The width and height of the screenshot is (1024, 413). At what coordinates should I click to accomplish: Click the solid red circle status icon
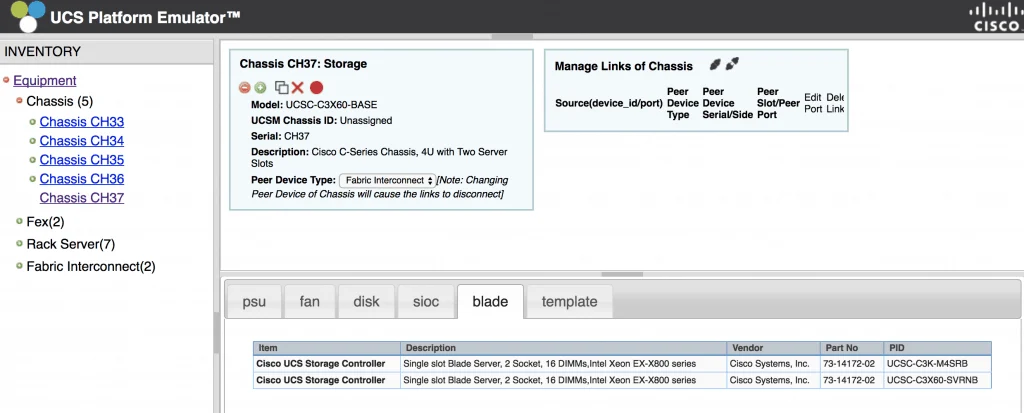[317, 88]
